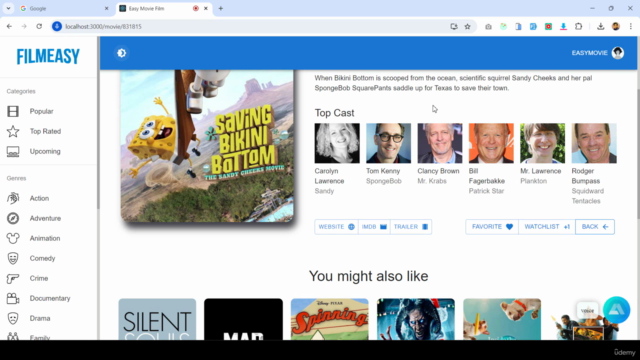The image size is (640, 360).
Task: Click the Comedy mask icon
Action: pos(13,258)
